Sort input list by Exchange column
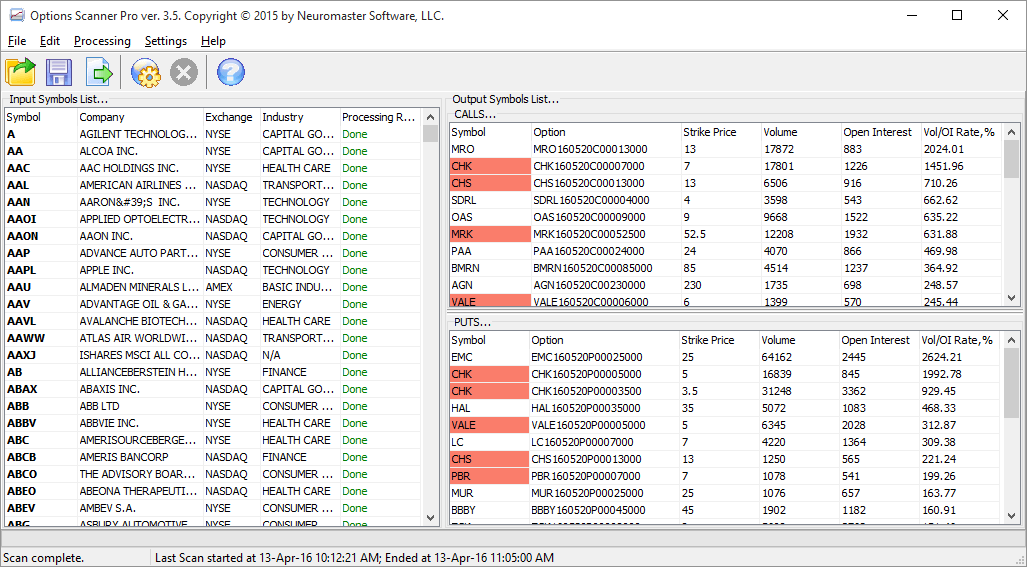Image resolution: width=1027 pixels, height=567 pixels. [231, 117]
